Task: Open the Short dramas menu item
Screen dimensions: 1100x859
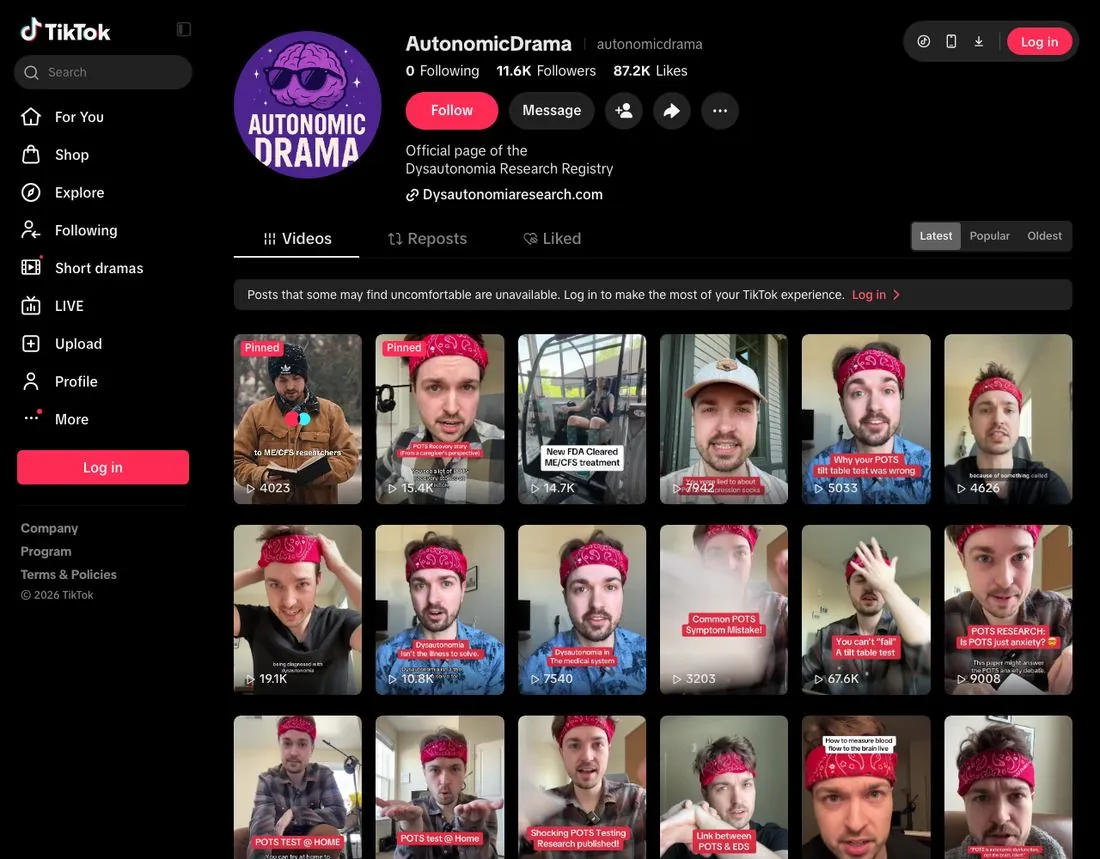Action: pyautogui.click(x=99, y=268)
